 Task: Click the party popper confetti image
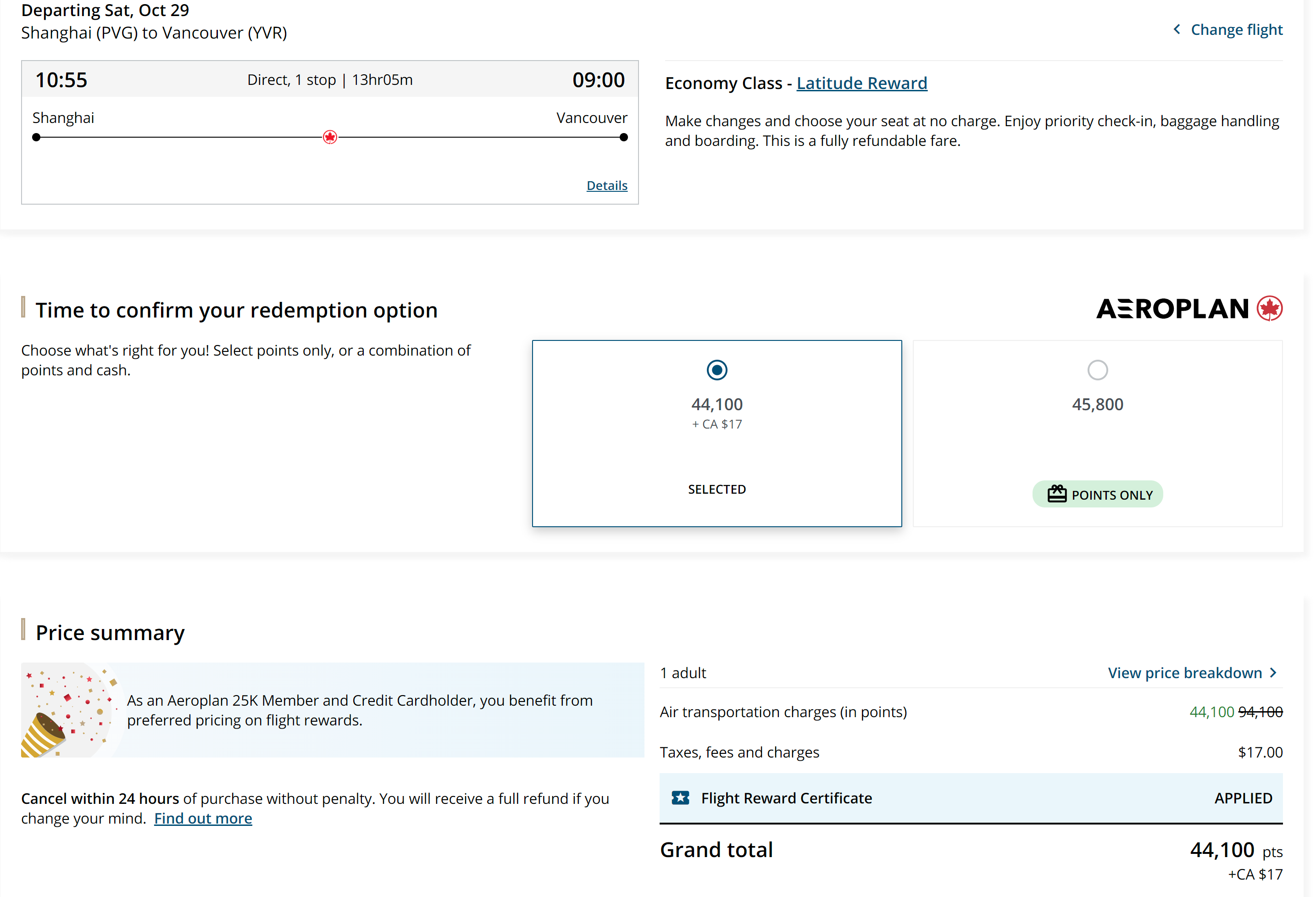coord(70,710)
